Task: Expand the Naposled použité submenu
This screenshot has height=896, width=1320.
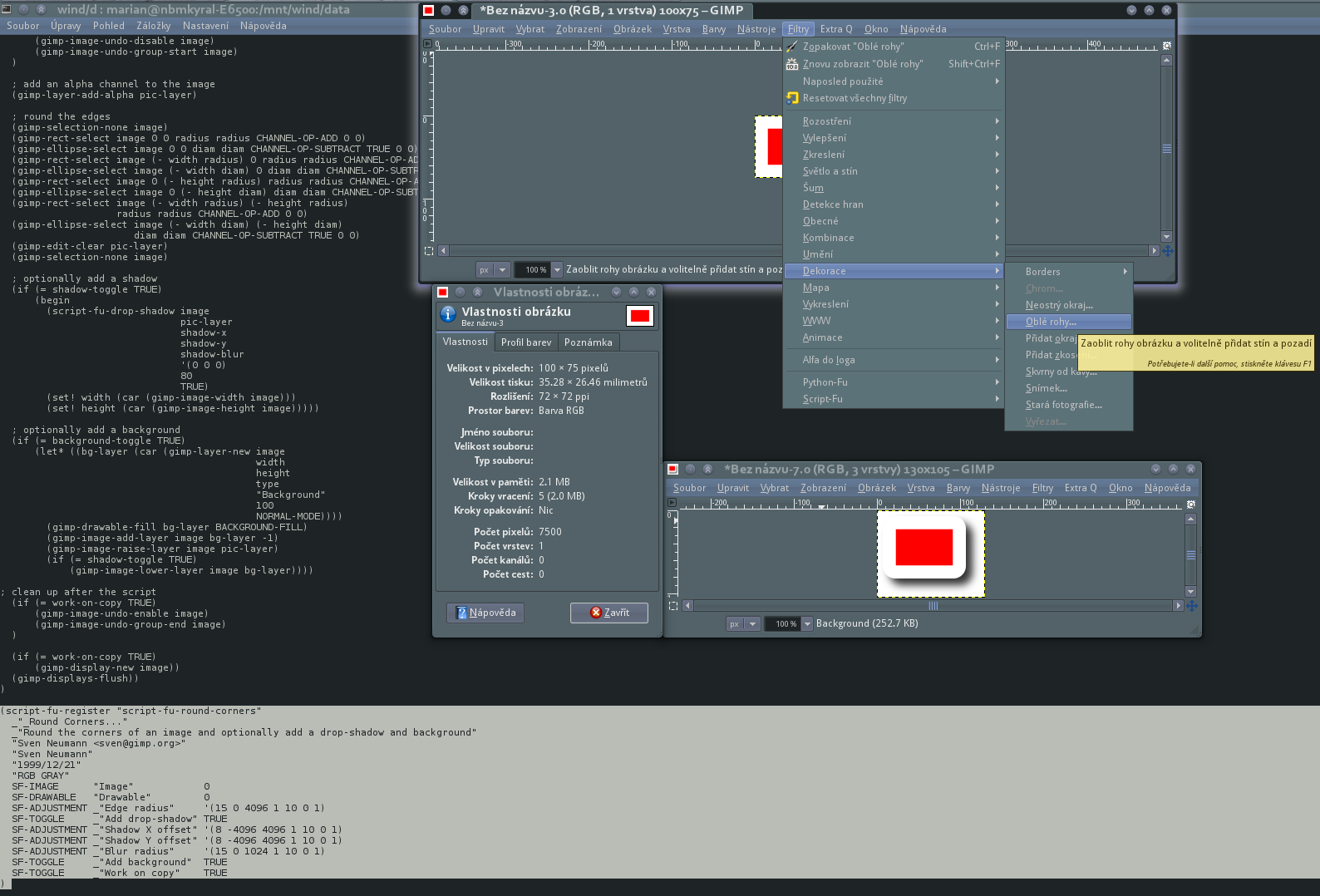Action: coord(894,81)
